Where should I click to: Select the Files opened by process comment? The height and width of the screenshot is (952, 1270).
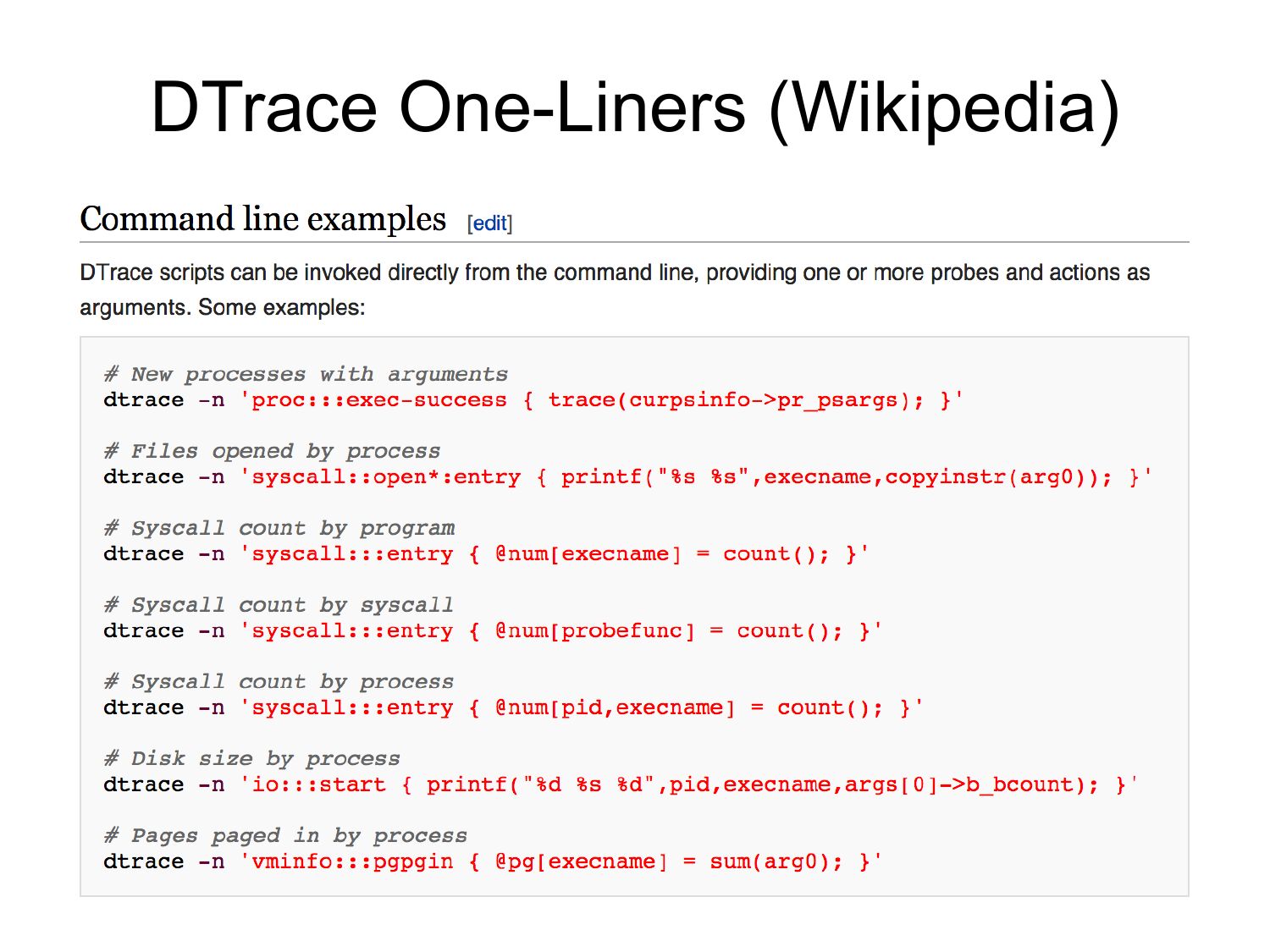272,451
